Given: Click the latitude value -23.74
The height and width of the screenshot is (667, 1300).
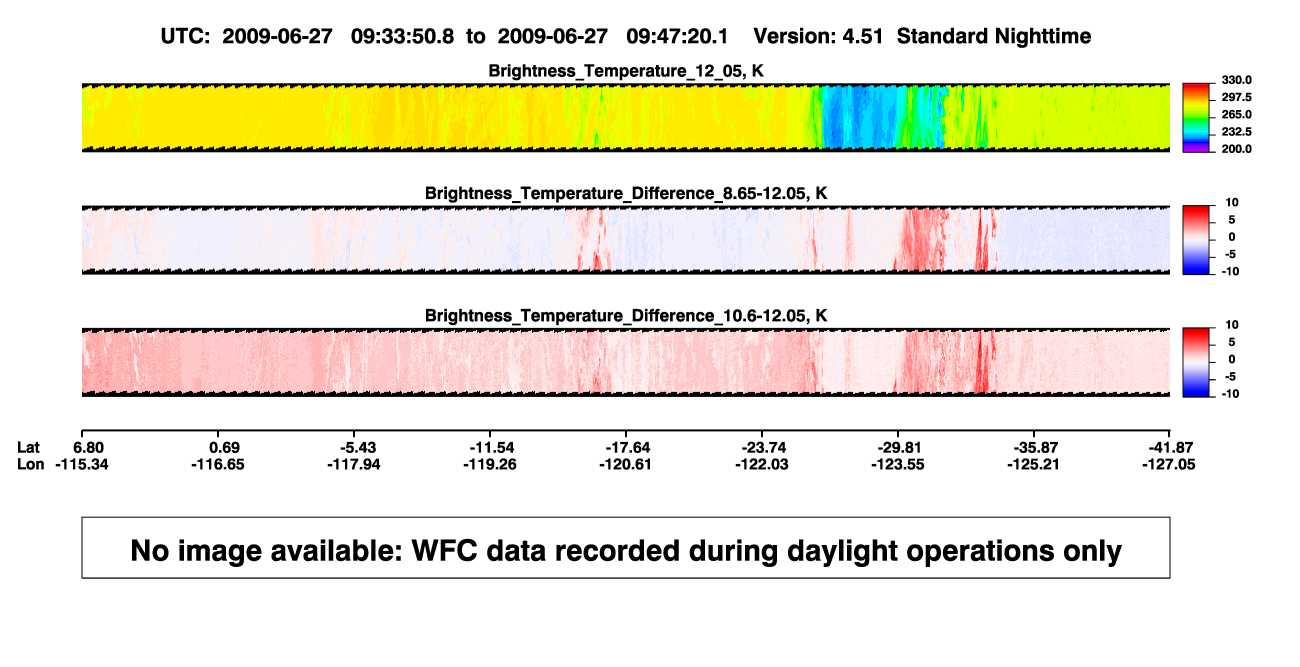Looking at the screenshot, I should tap(767, 446).
